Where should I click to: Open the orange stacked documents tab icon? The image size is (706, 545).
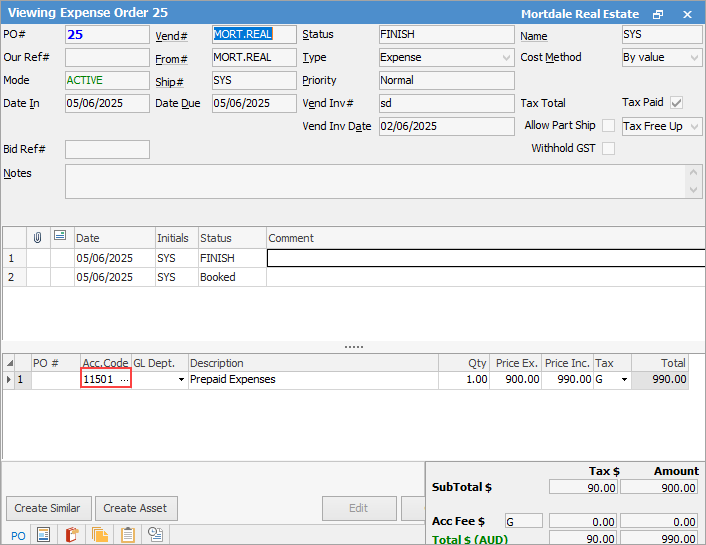[100, 535]
